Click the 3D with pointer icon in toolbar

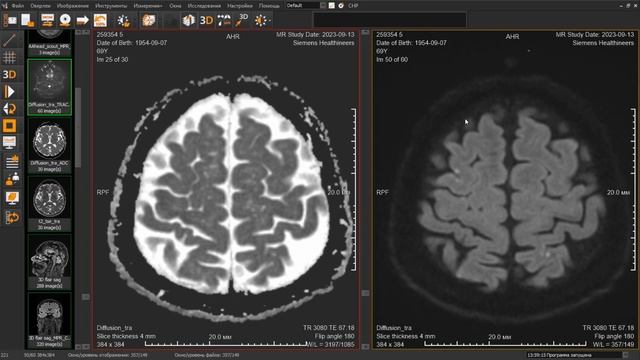pyautogui.click(x=242, y=20)
